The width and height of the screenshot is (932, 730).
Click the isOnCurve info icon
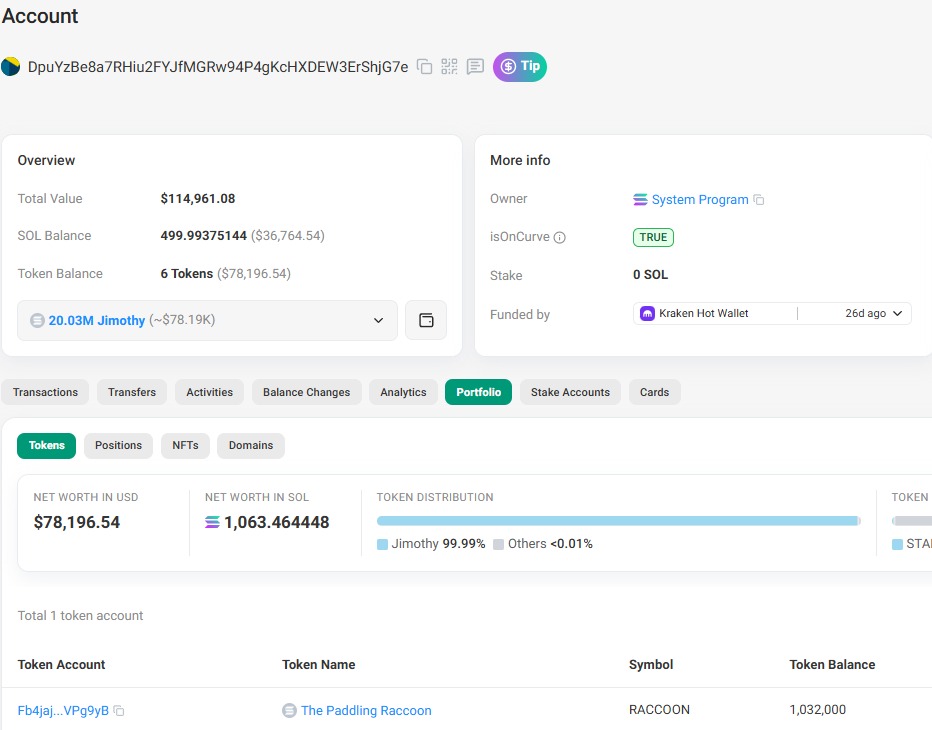(559, 237)
